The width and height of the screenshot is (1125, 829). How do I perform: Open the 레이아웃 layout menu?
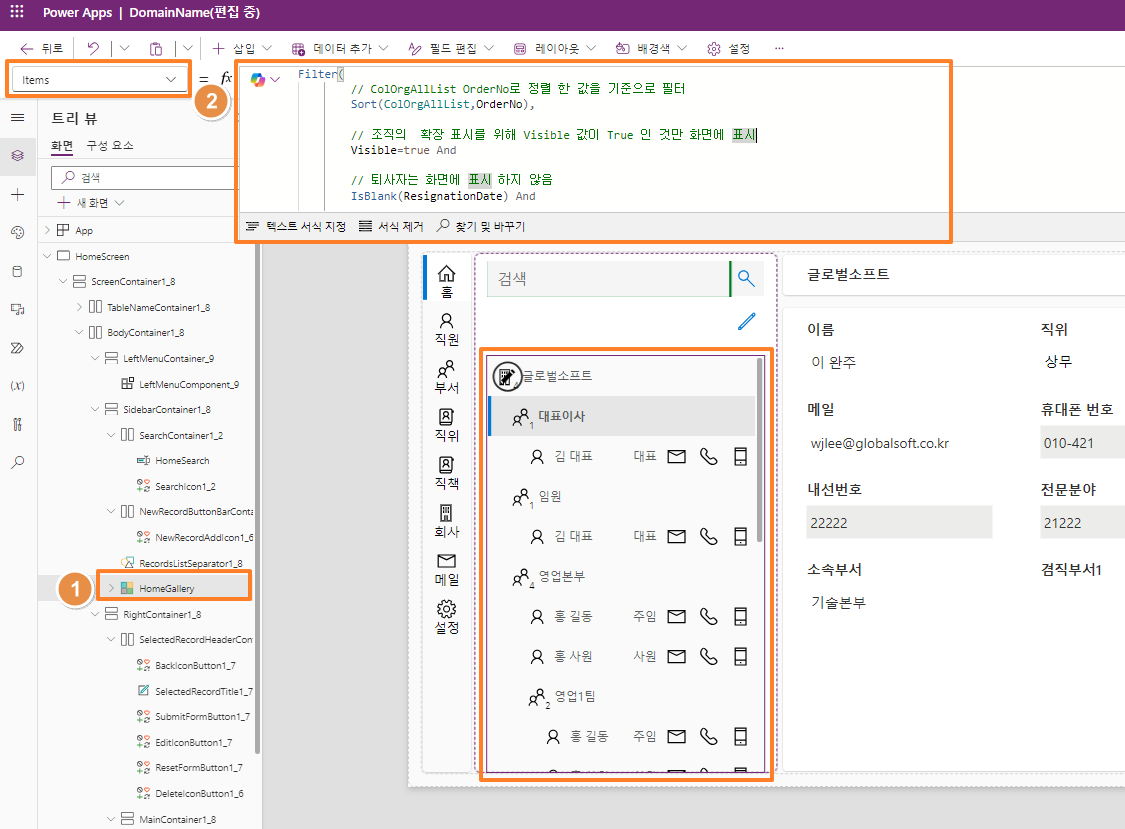pos(555,48)
